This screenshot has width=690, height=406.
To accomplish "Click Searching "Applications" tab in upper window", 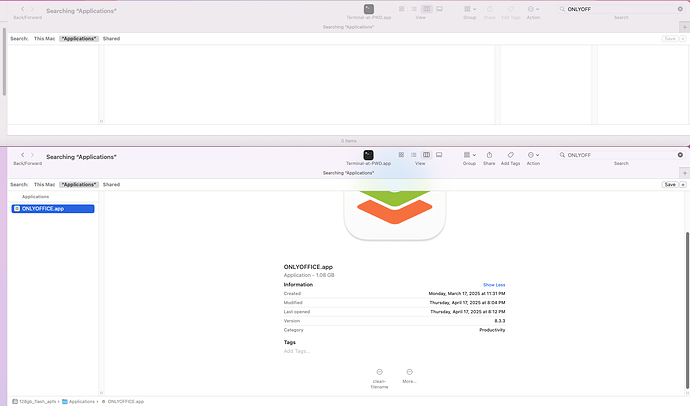I will tap(348, 27).
